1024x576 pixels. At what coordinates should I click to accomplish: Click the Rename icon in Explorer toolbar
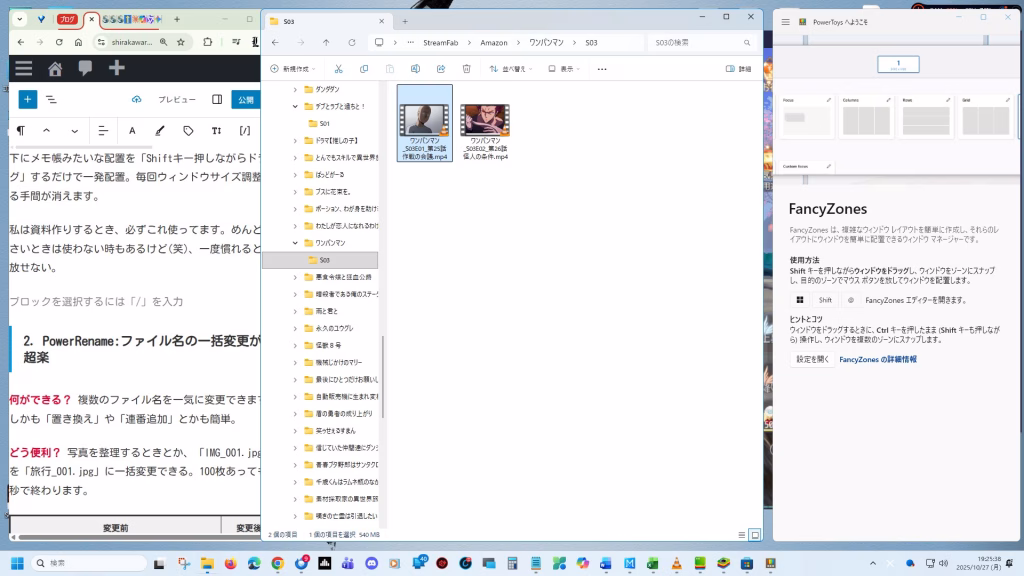(x=415, y=69)
